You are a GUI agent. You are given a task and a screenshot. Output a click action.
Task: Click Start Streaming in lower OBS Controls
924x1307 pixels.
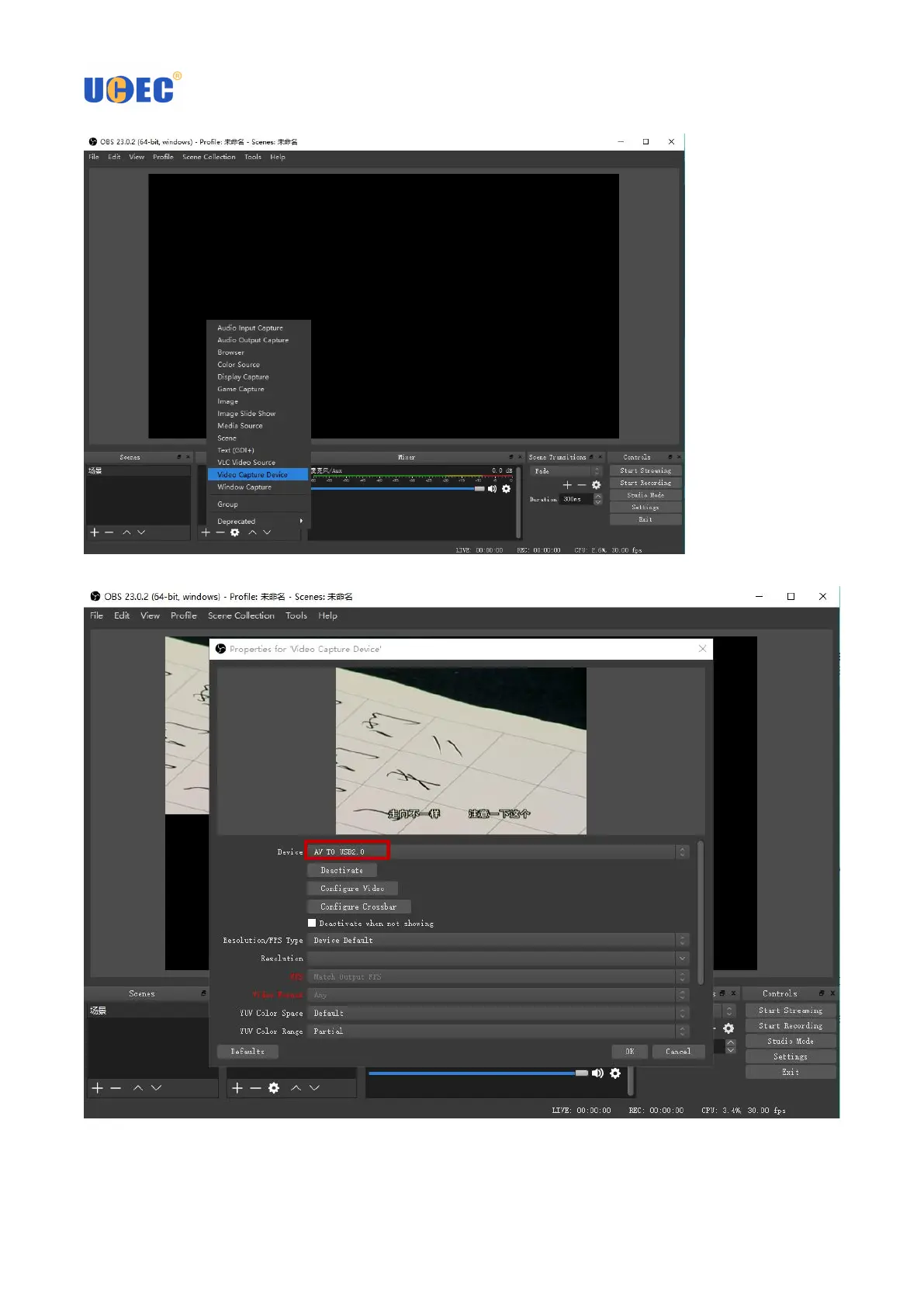click(x=791, y=1011)
